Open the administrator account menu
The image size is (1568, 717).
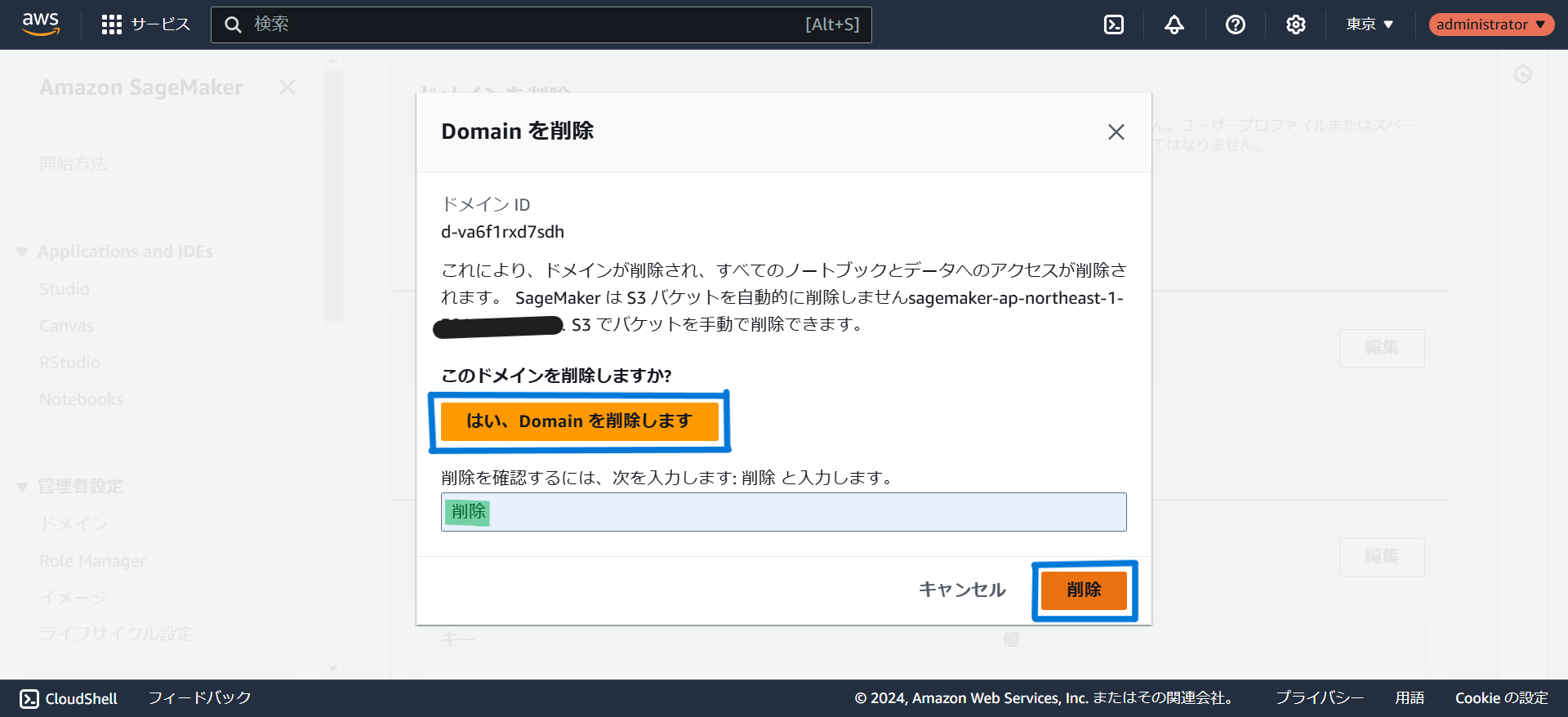click(1490, 24)
